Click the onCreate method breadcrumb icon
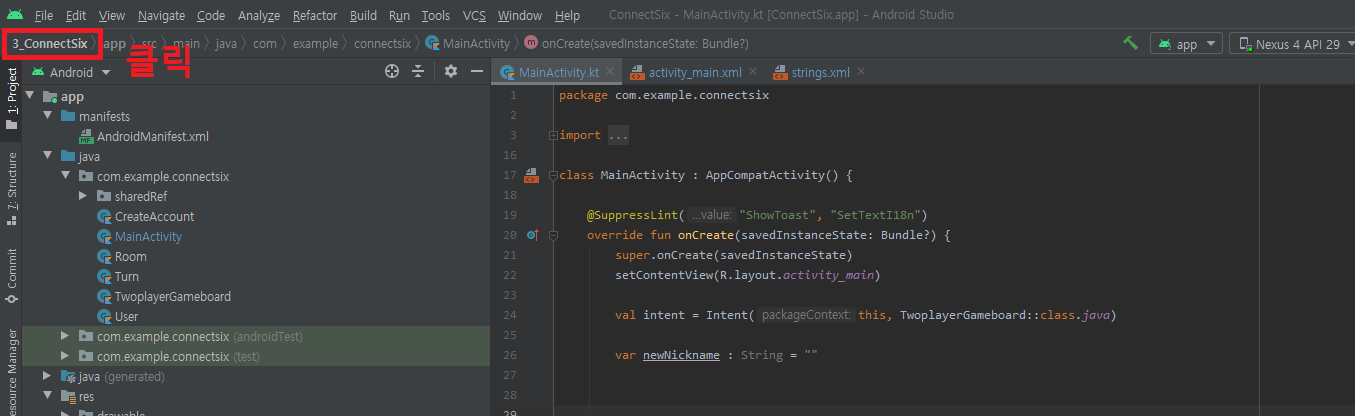This screenshot has height=416, width=1355. (x=530, y=44)
